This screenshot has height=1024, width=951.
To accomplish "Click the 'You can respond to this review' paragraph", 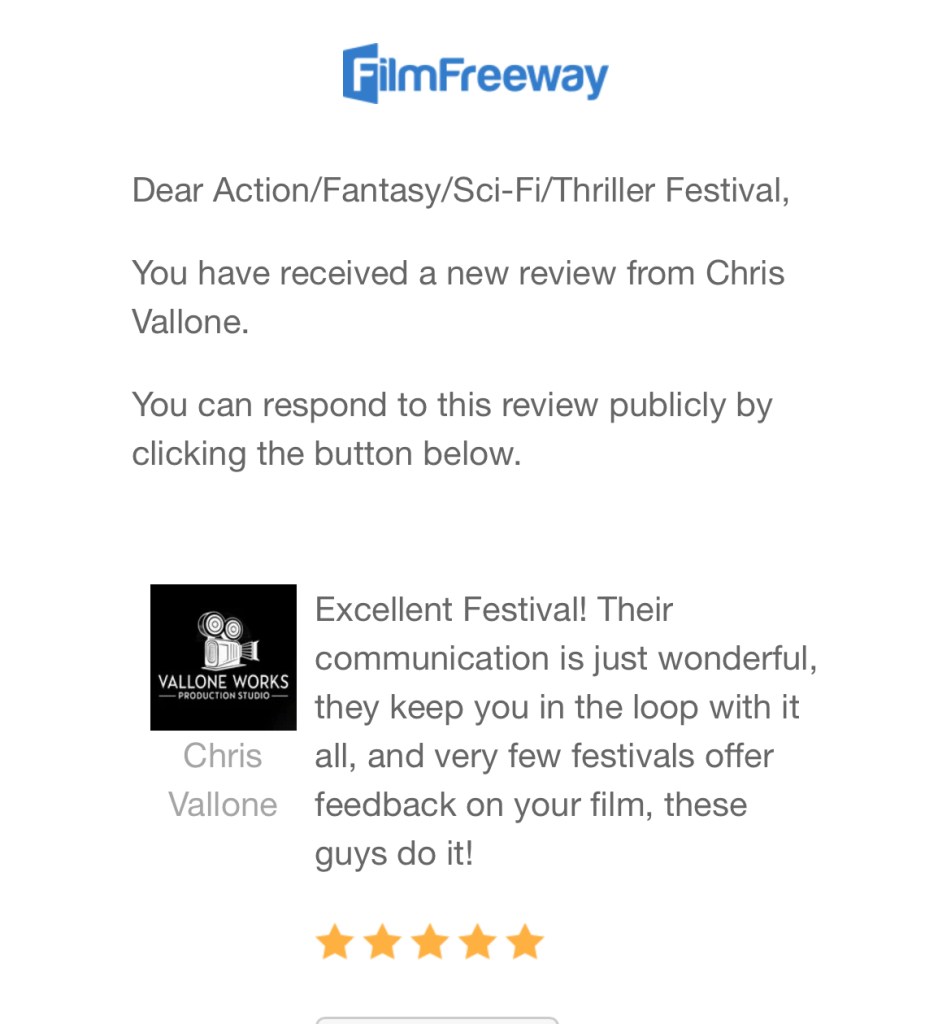I will click(452, 429).
